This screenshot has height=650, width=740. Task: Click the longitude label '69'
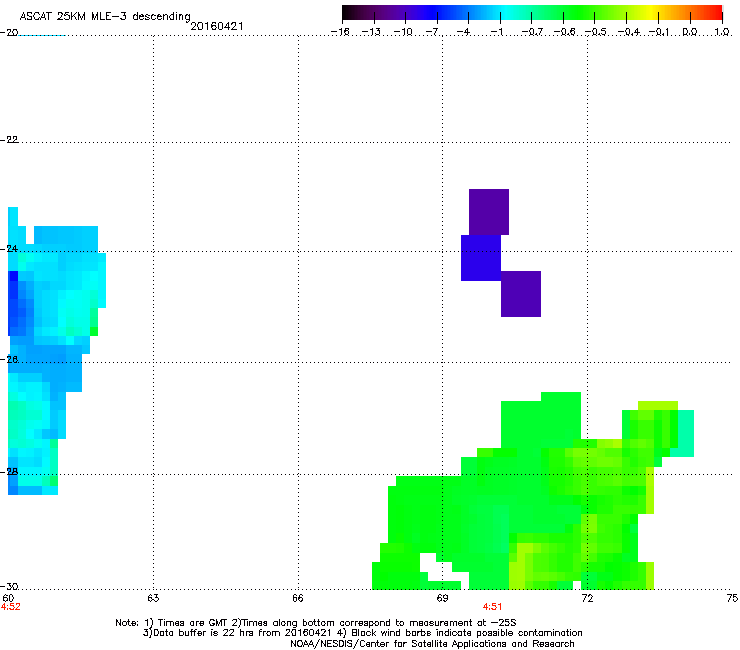coord(442,598)
